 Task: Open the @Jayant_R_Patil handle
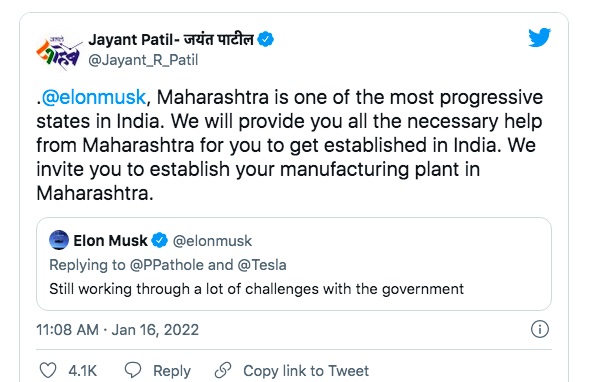pos(143,60)
